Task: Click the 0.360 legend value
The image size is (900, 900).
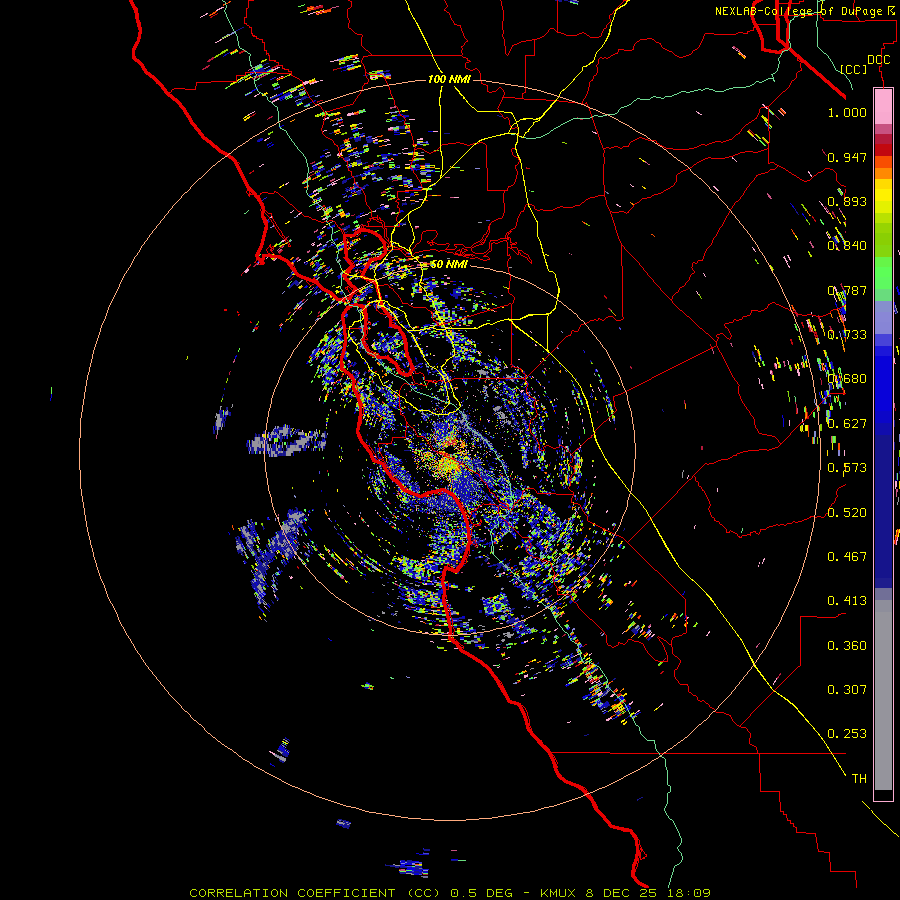Action: tap(847, 646)
